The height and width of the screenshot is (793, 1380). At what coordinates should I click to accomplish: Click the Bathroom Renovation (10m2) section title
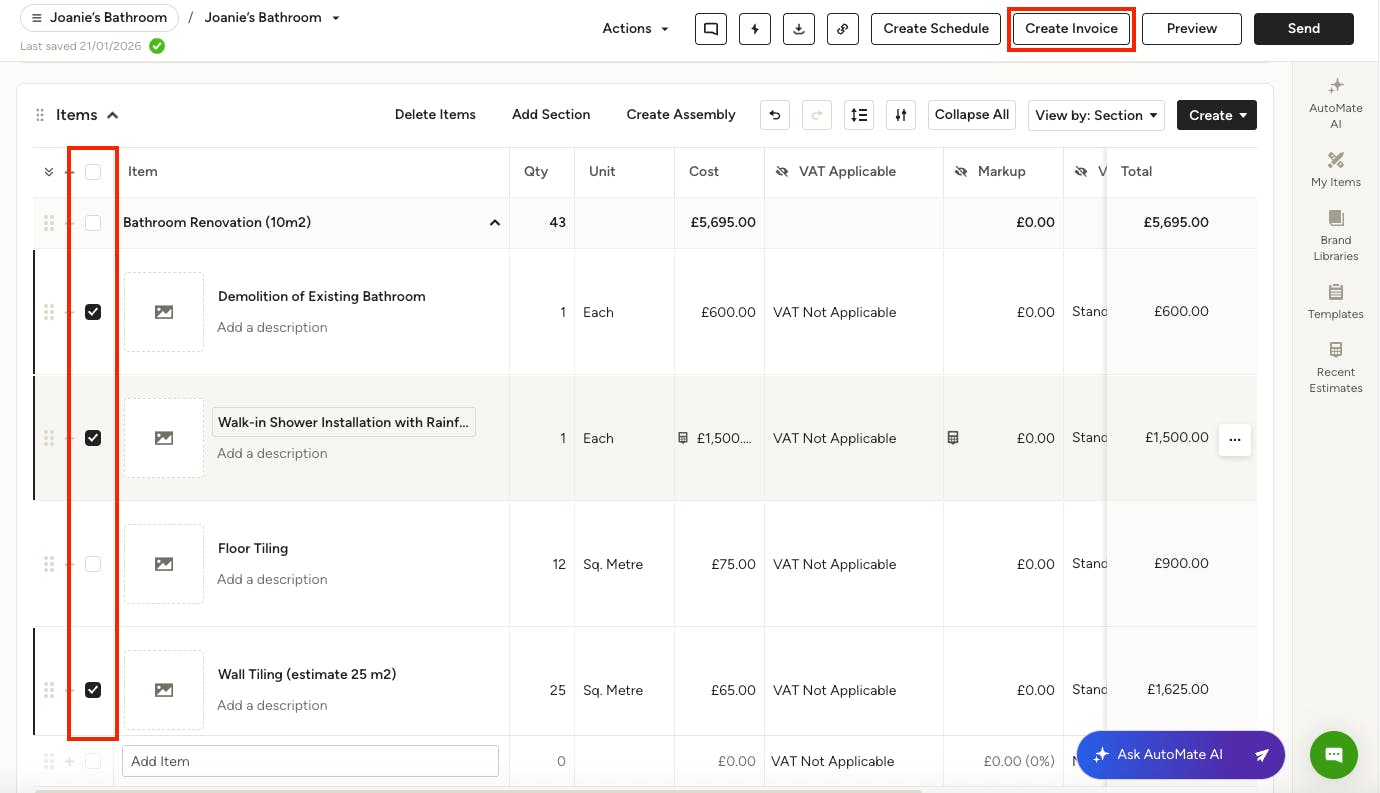pyautogui.click(x=217, y=223)
